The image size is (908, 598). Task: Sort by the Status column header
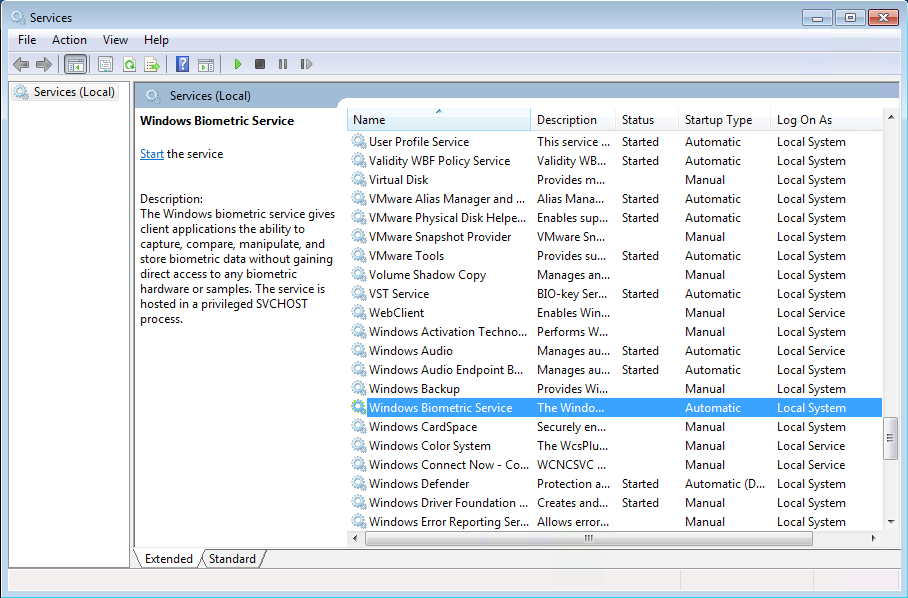pyautogui.click(x=647, y=120)
